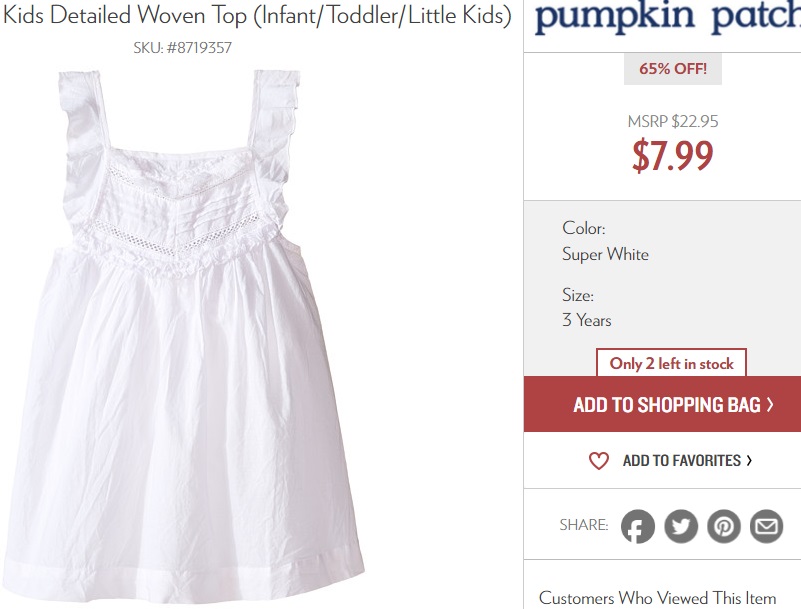Click the Kids Detailed Woven Top title
801x609 pixels.
click(258, 17)
